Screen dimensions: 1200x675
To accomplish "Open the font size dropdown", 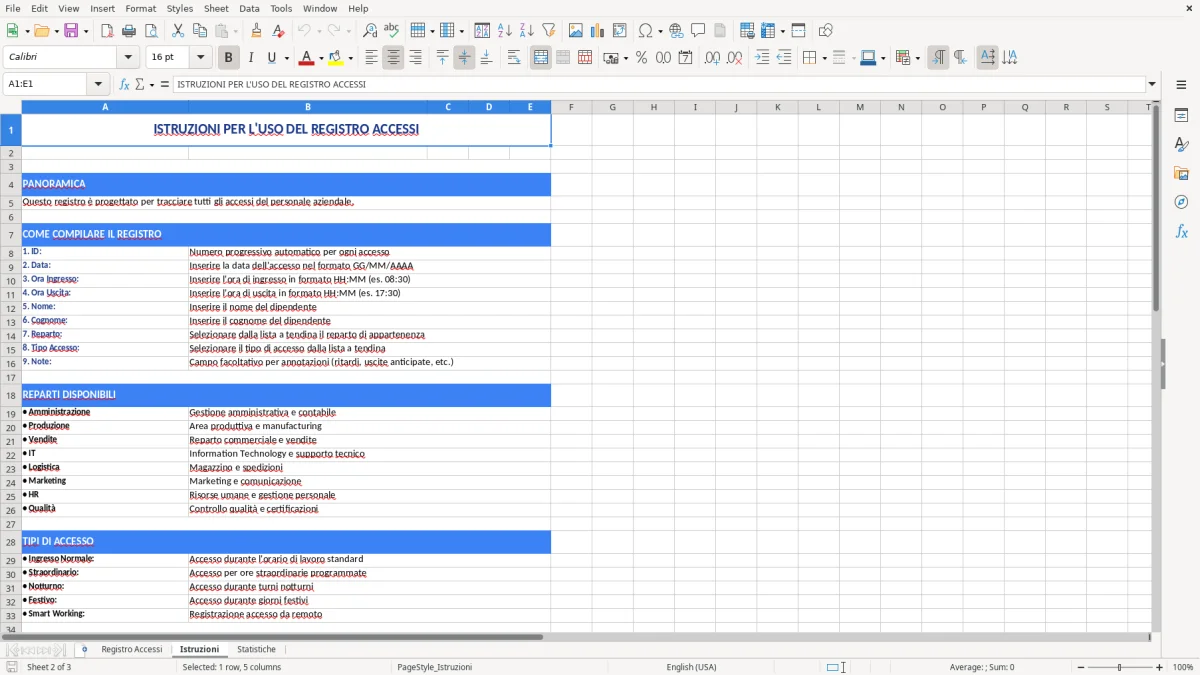I will point(199,57).
